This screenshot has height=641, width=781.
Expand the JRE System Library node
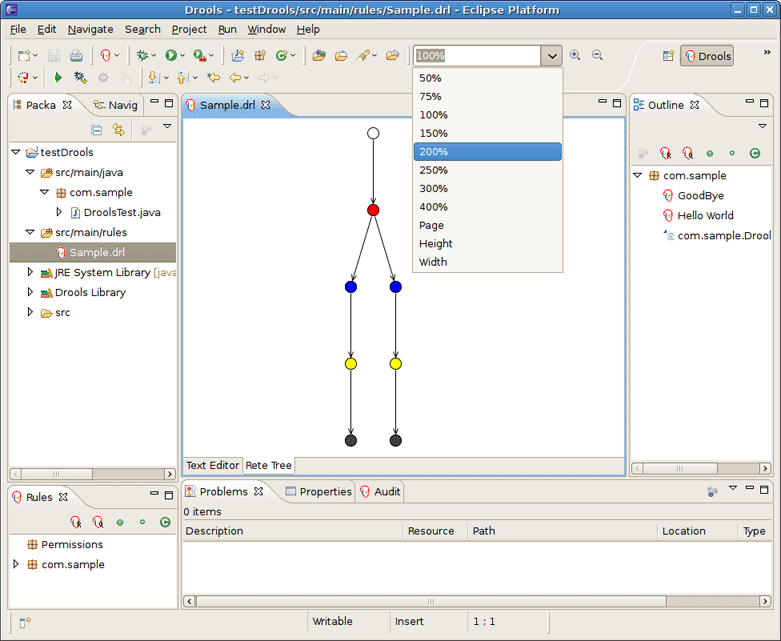coord(30,272)
